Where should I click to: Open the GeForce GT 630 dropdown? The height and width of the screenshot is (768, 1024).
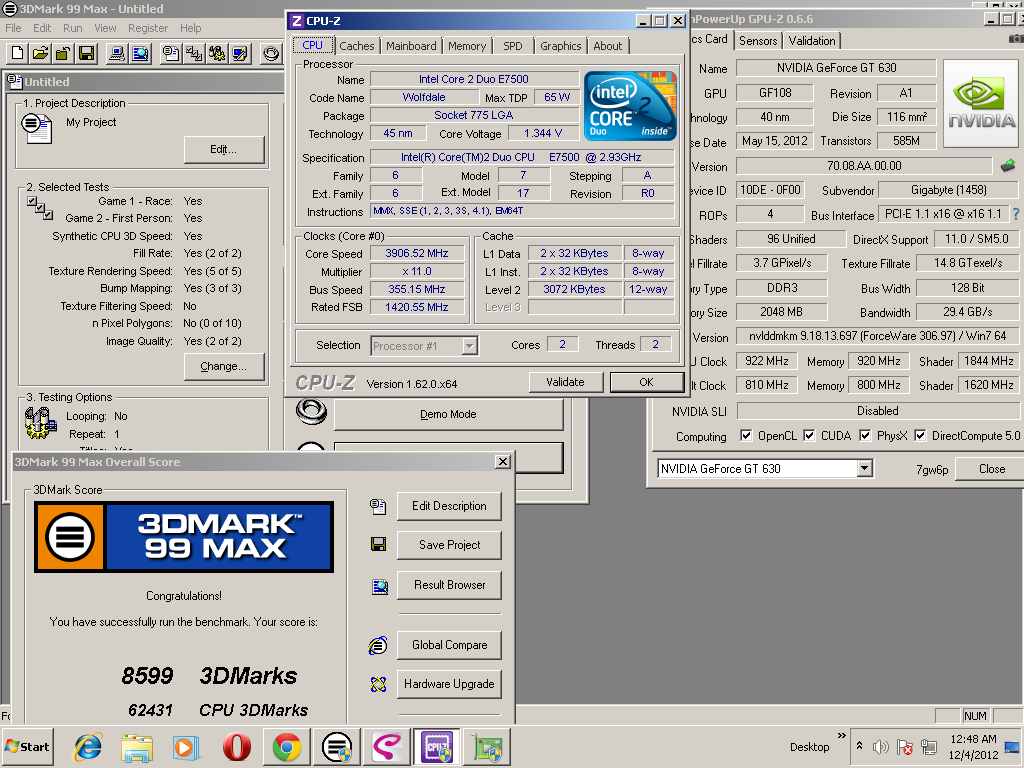[864, 468]
